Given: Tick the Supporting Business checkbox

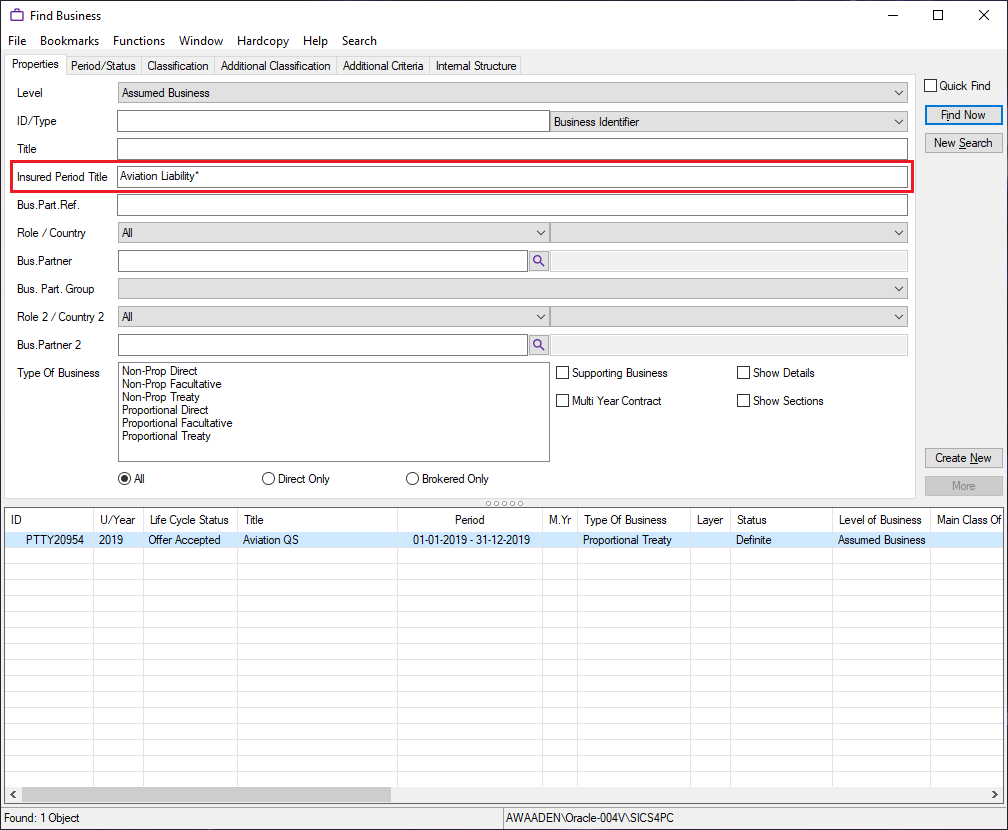Looking at the screenshot, I should tap(563, 373).
